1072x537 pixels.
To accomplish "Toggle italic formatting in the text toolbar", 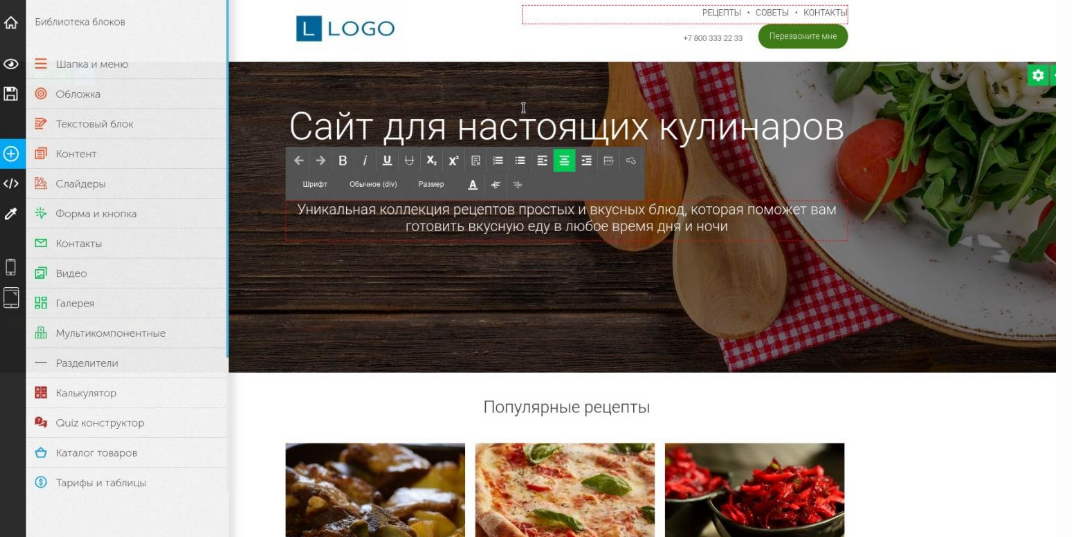I will (x=365, y=161).
